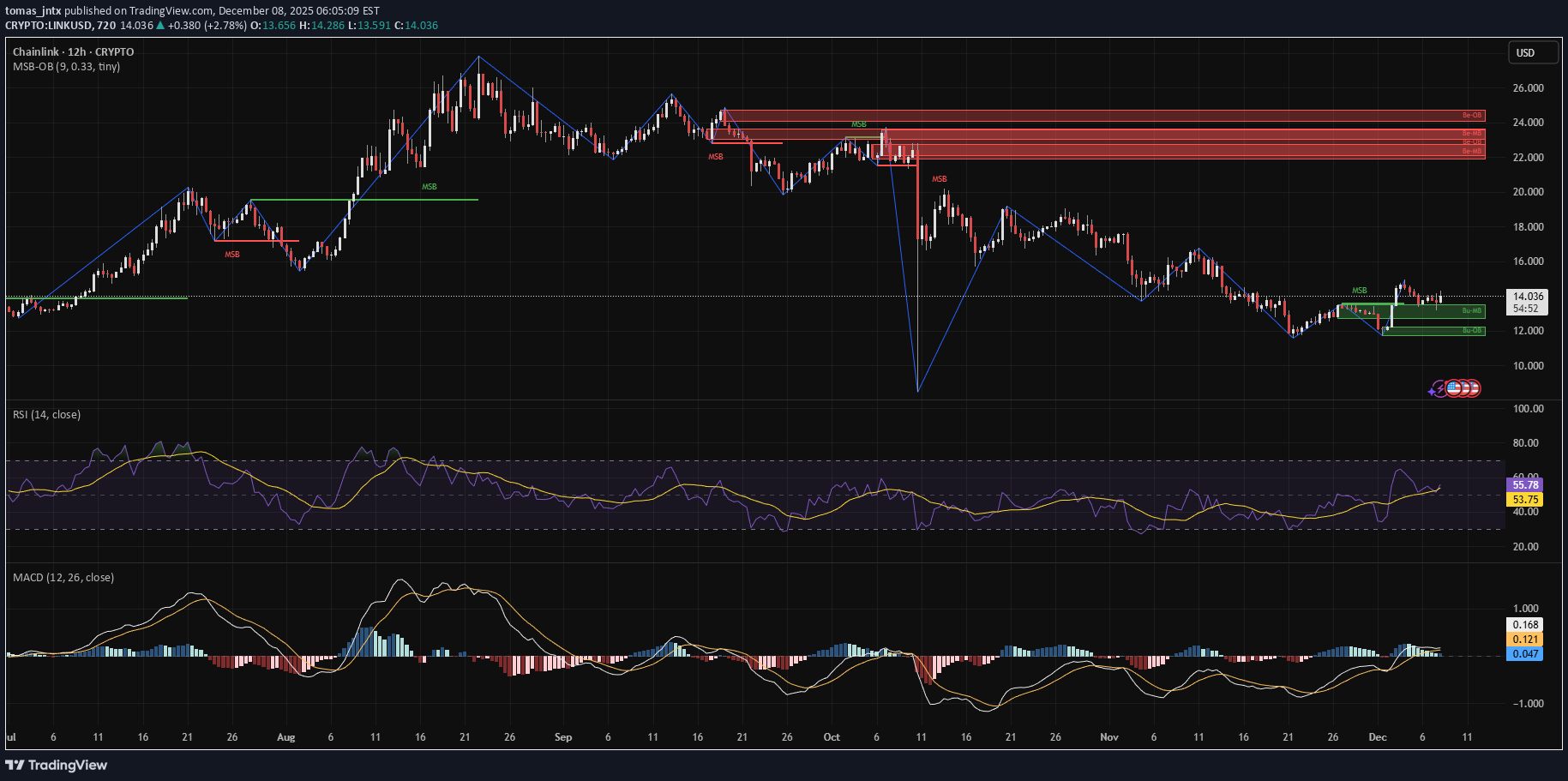Open the leftmost US flag economic event
Image resolution: width=1568 pixels, height=781 pixels.
[1453, 388]
